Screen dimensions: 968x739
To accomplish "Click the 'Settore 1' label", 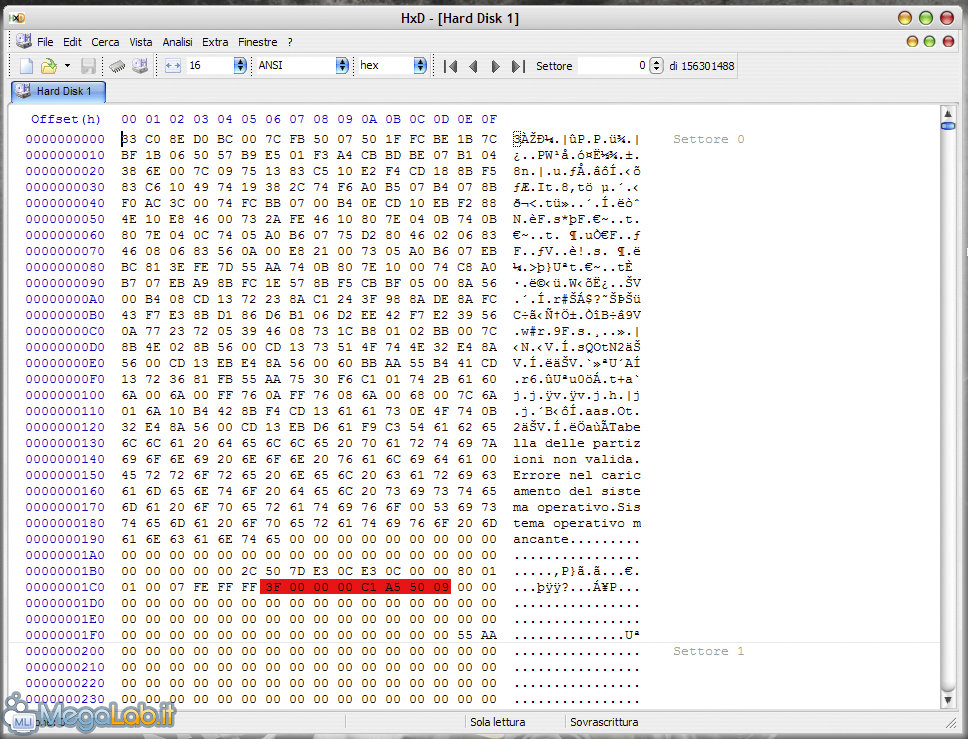I will coord(709,651).
